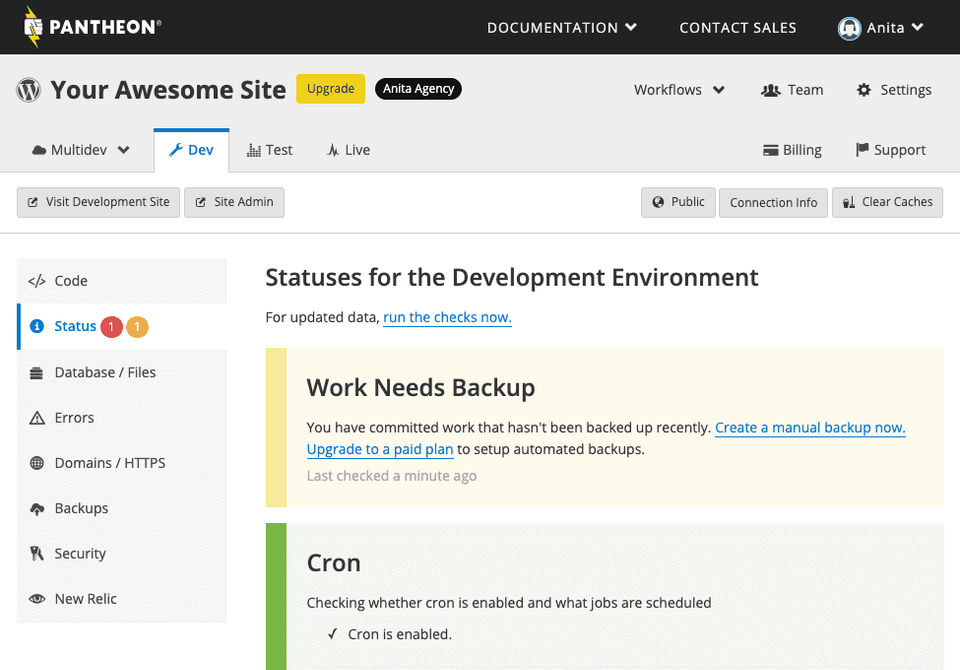Screen dimensions: 960x670
Task: Click the 'Your Awesome Site' title
Action: (x=168, y=90)
